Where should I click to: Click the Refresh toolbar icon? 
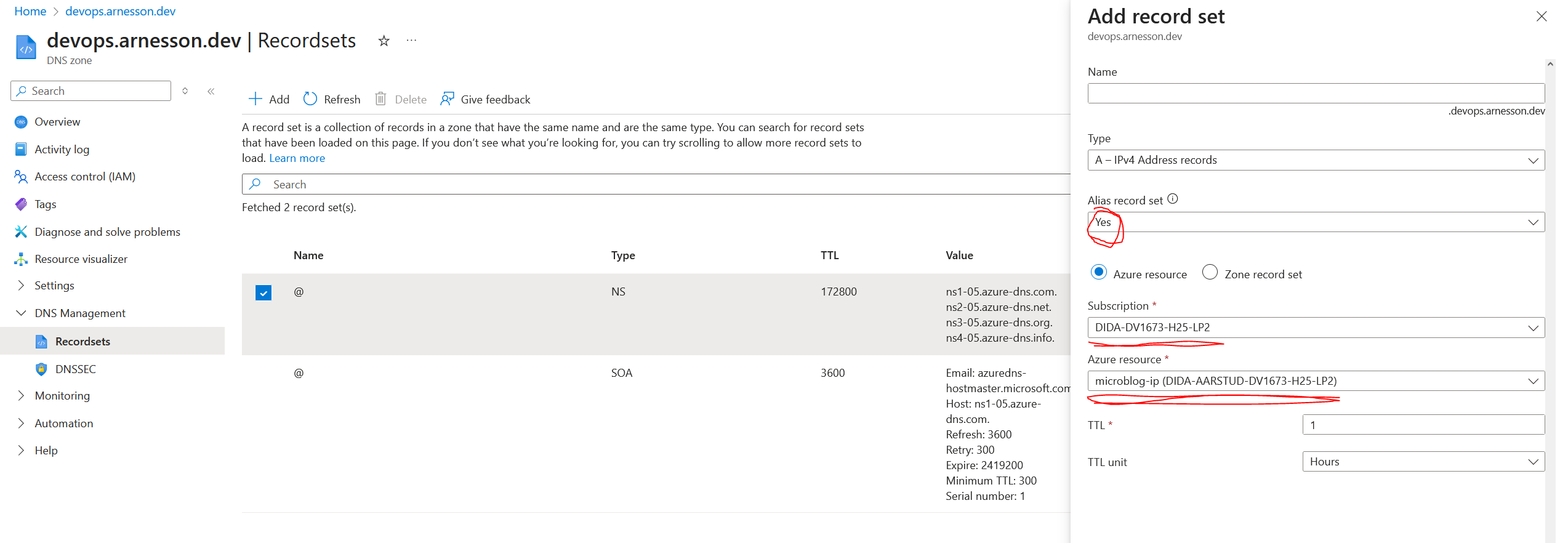point(310,99)
